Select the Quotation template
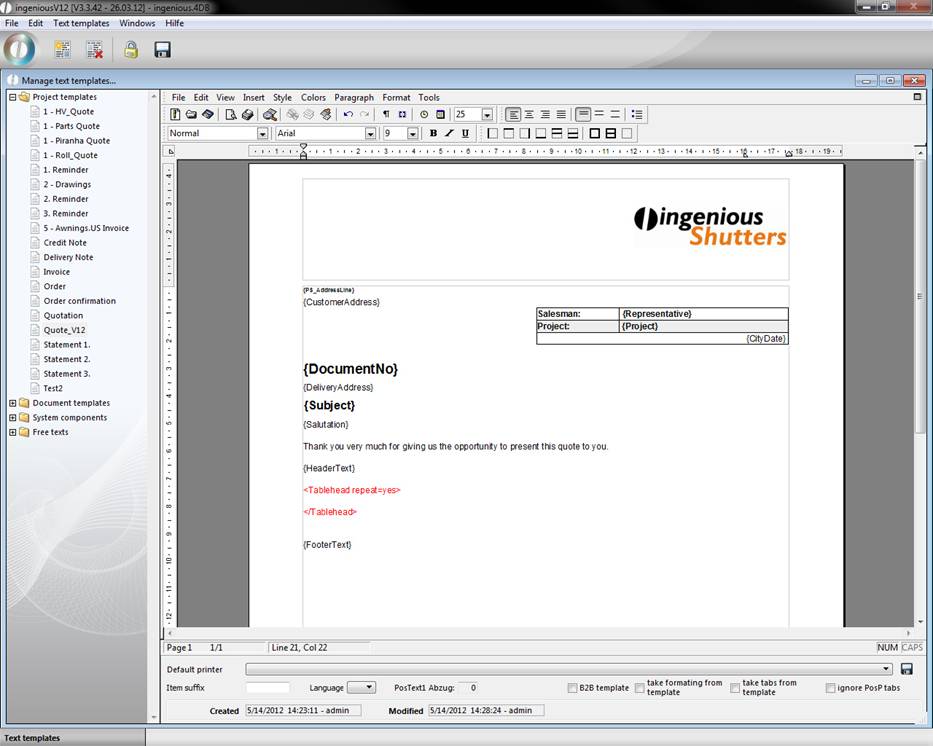 [x=63, y=315]
